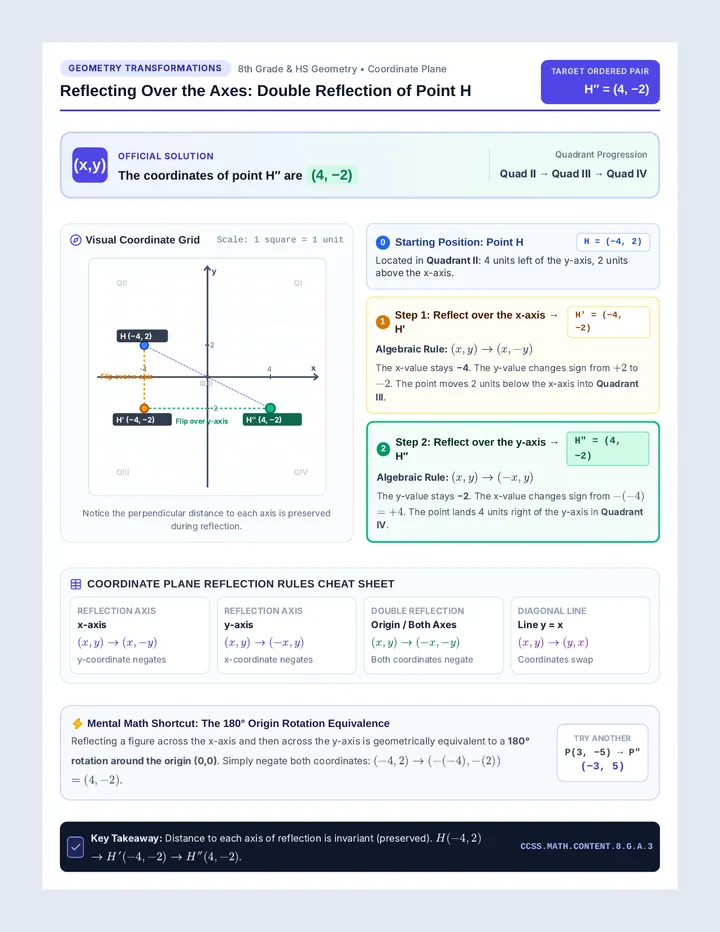
Task: Click the green Flip over y-axis label
Action: coord(202,421)
